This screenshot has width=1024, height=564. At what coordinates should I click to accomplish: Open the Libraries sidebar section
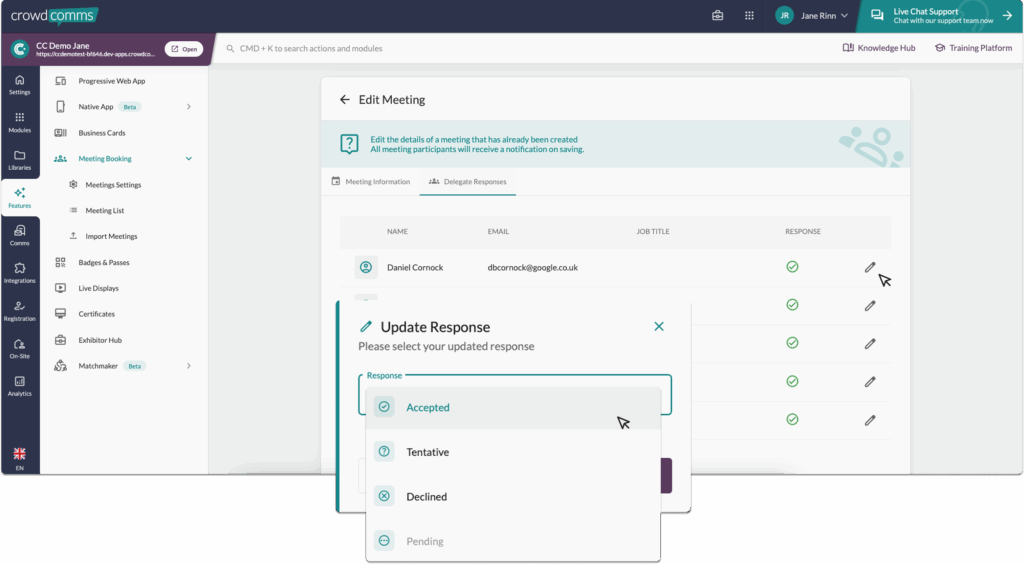click(19, 160)
